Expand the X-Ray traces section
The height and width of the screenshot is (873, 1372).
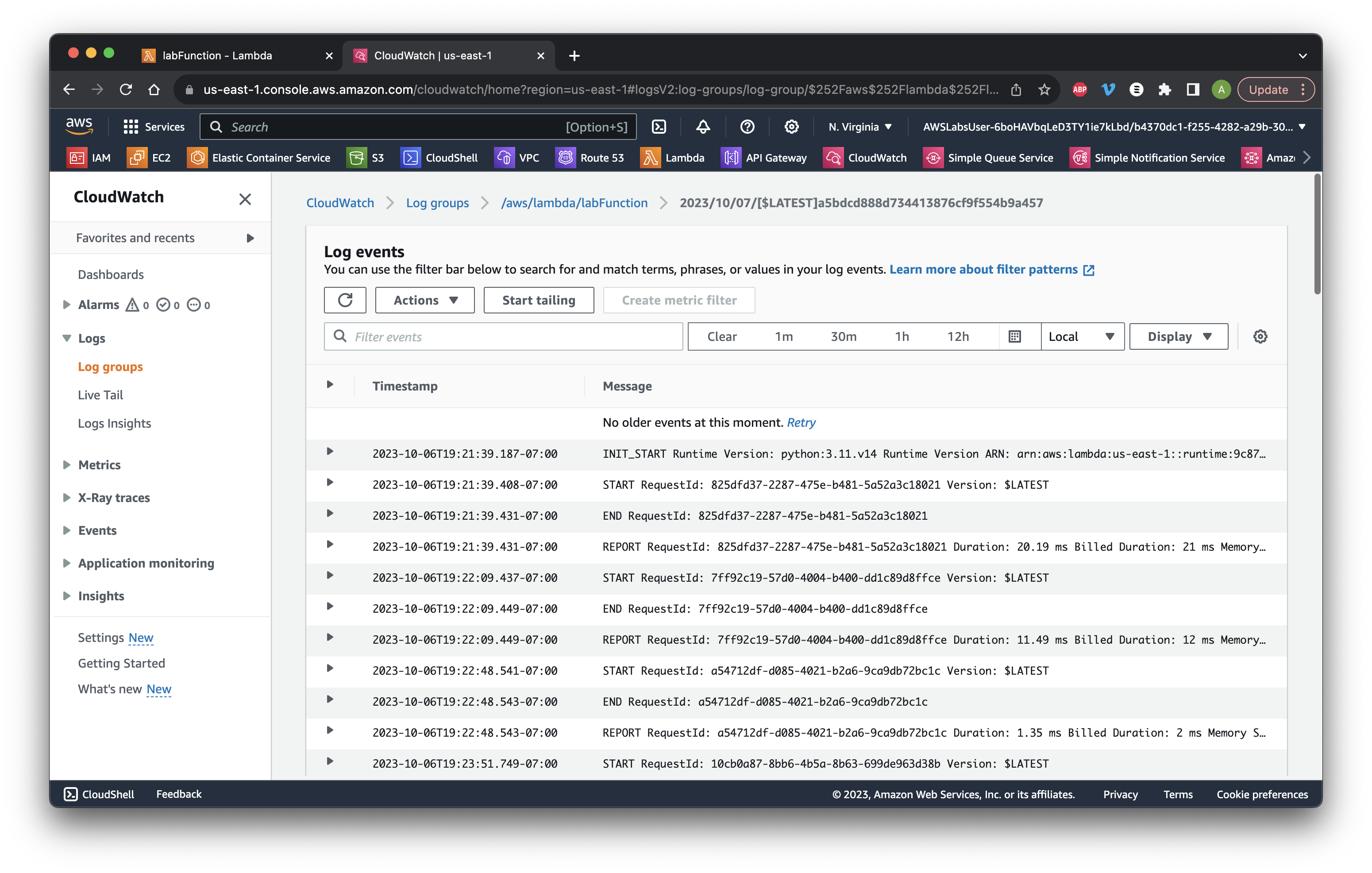[67, 498]
